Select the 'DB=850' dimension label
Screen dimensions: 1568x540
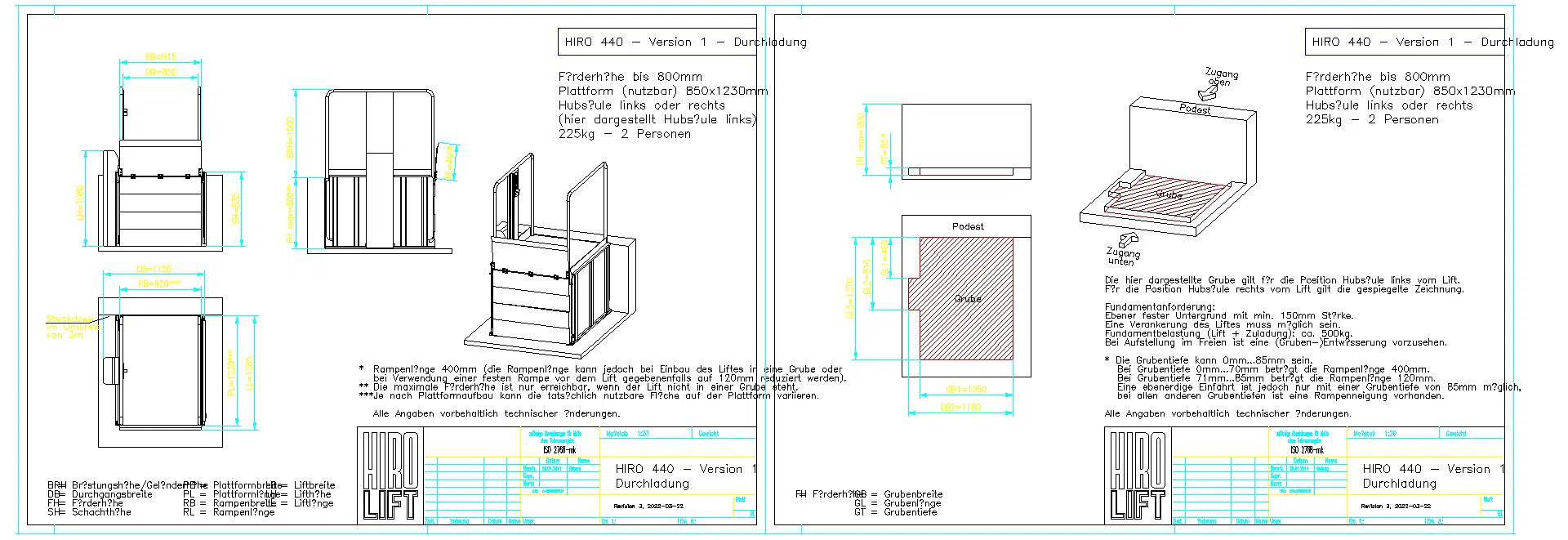click(161, 73)
